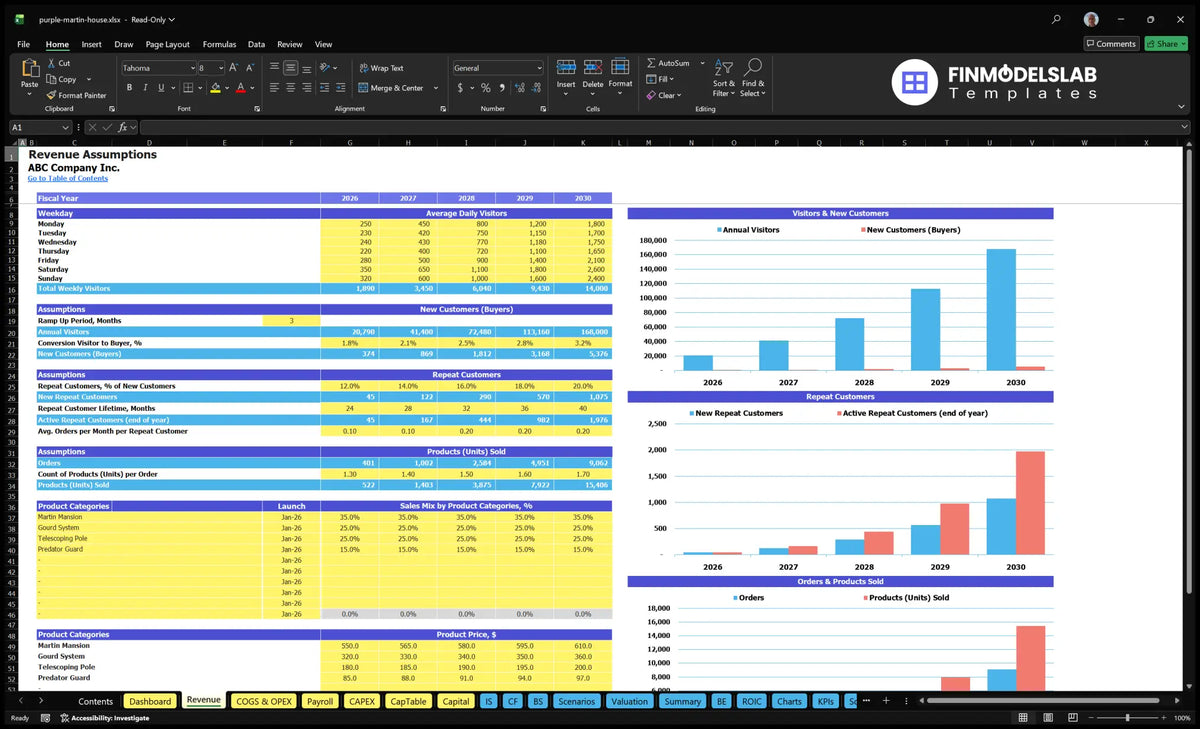Switch to the Insert ribbon tab
This screenshot has height=729, width=1200.
point(91,44)
